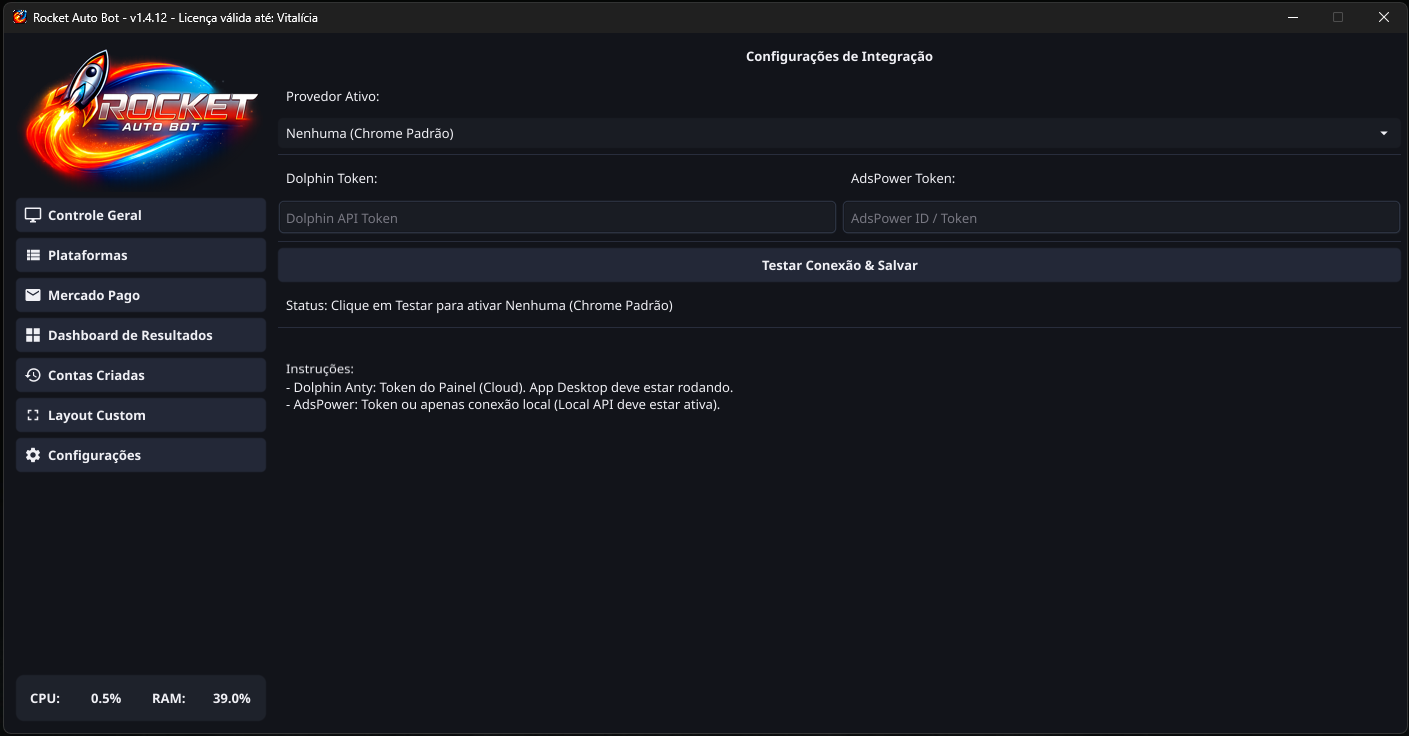Click the connection Status message line
The width and height of the screenshot is (1409, 736).
pyautogui.click(x=479, y=305)
